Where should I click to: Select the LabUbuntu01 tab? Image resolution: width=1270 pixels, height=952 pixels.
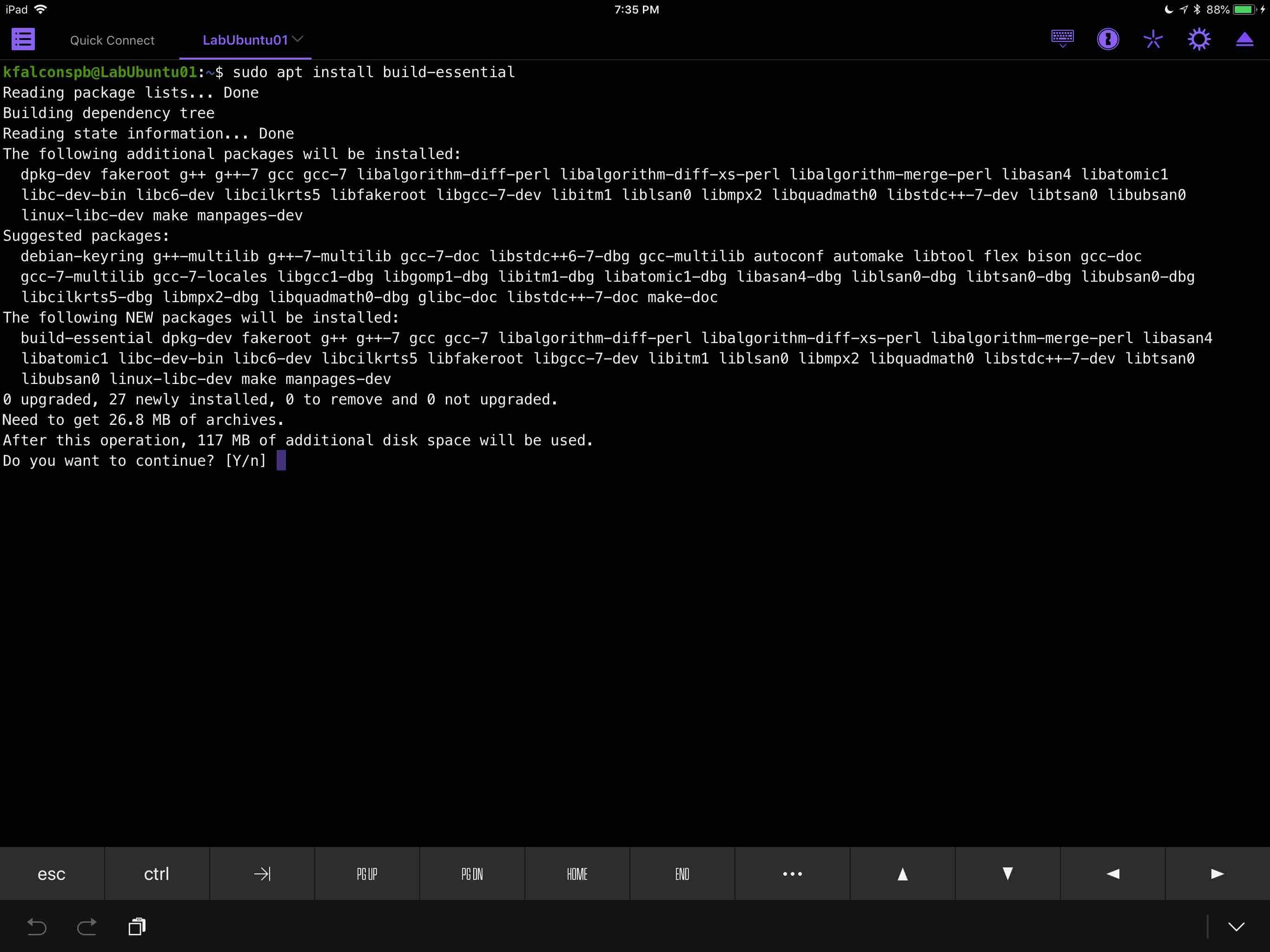point(245,40)
